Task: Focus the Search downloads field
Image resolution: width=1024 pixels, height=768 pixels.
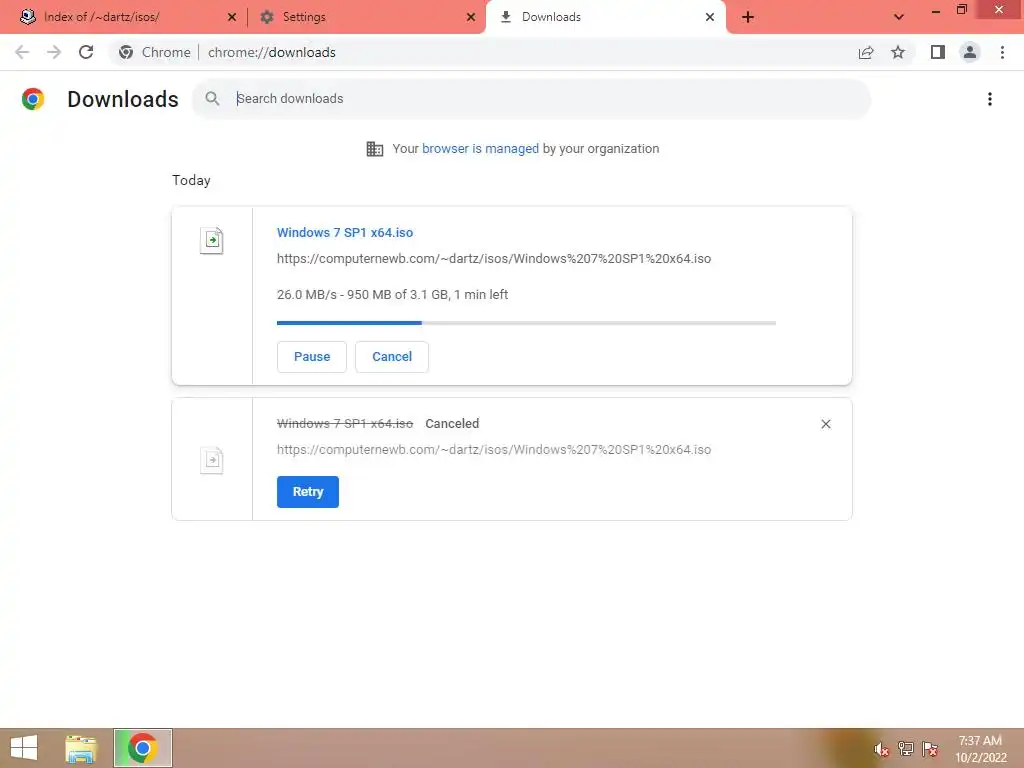Action: pos(532,99)
